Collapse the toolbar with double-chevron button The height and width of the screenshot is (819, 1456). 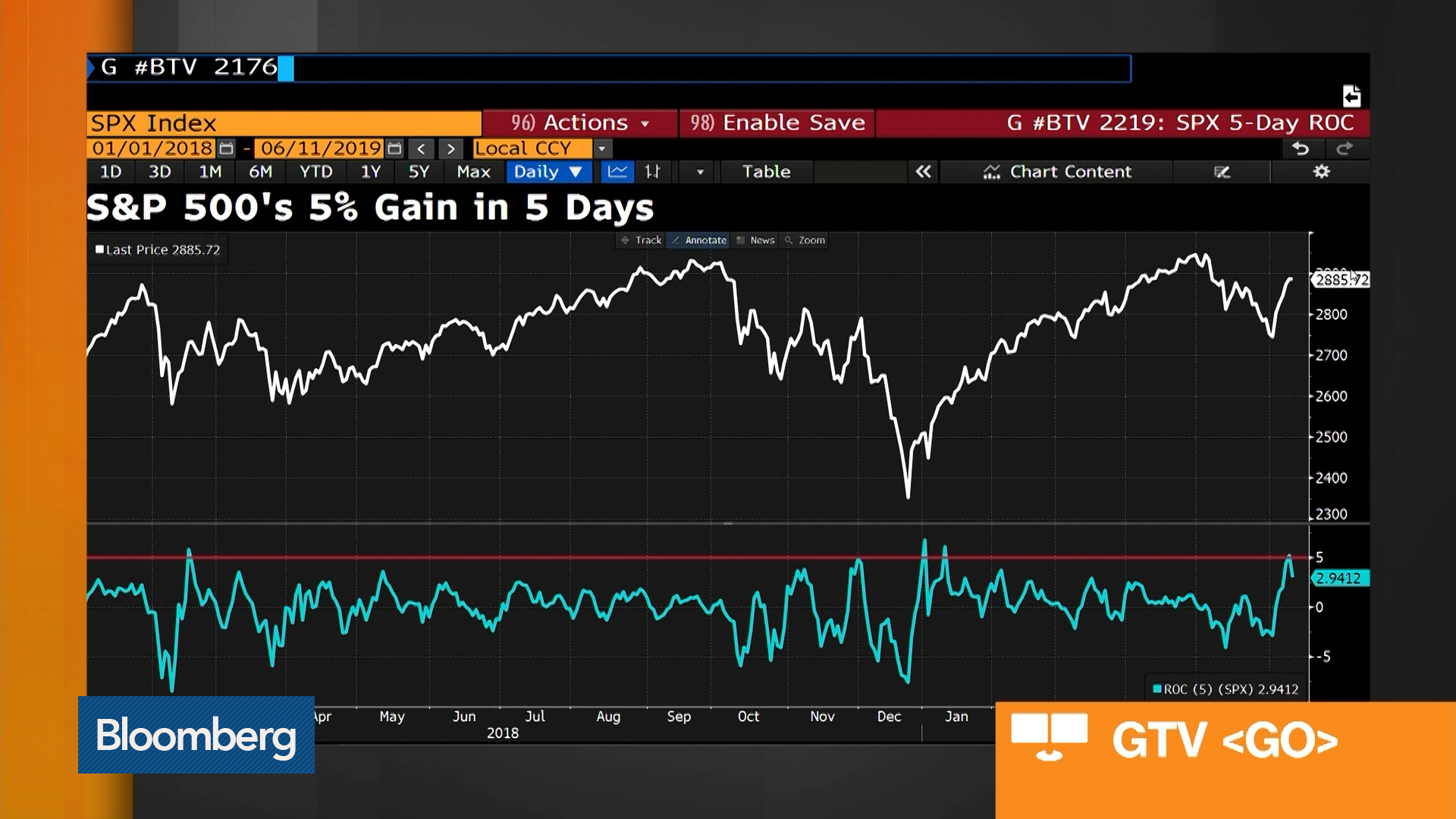(x=924, y=172)
